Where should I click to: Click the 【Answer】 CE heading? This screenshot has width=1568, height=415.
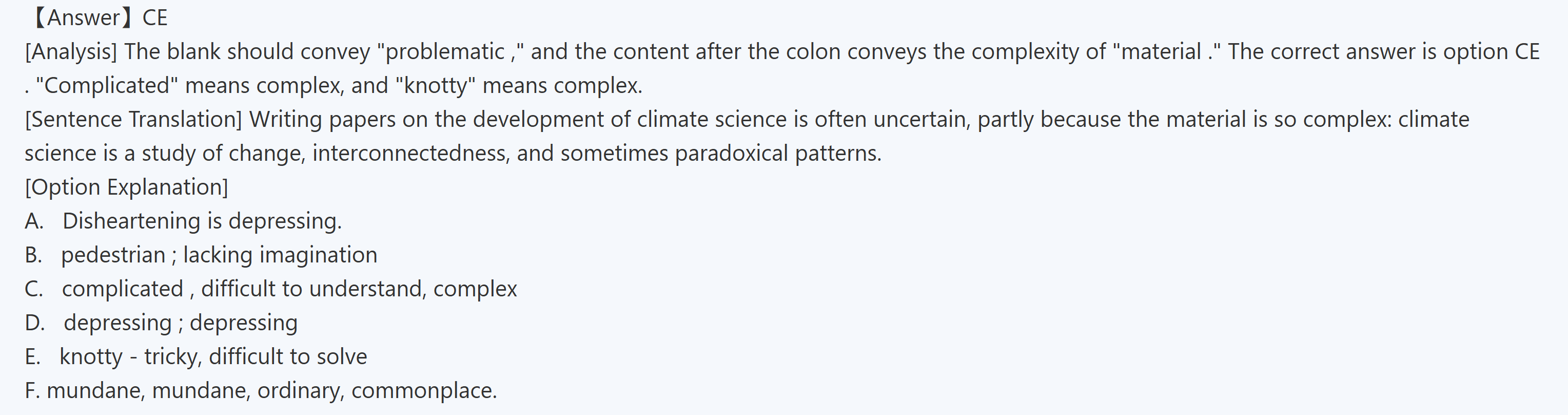pyautogui.click(x=97, y=17)
